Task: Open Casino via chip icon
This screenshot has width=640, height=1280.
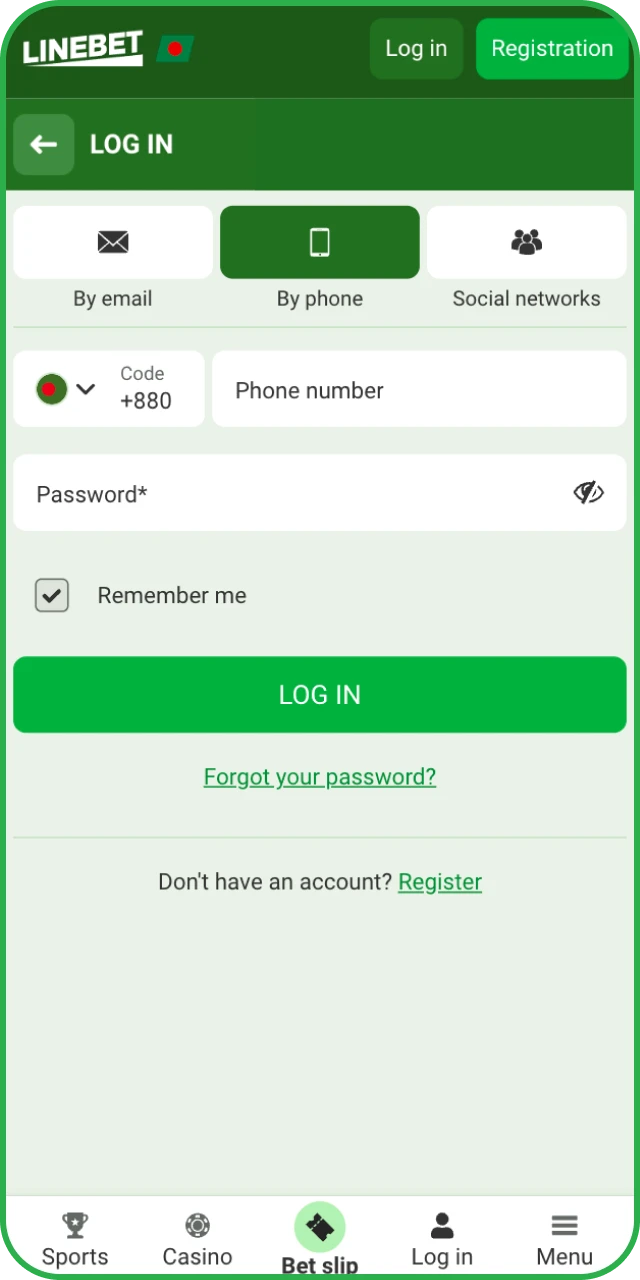Action: click(197, 1225)
